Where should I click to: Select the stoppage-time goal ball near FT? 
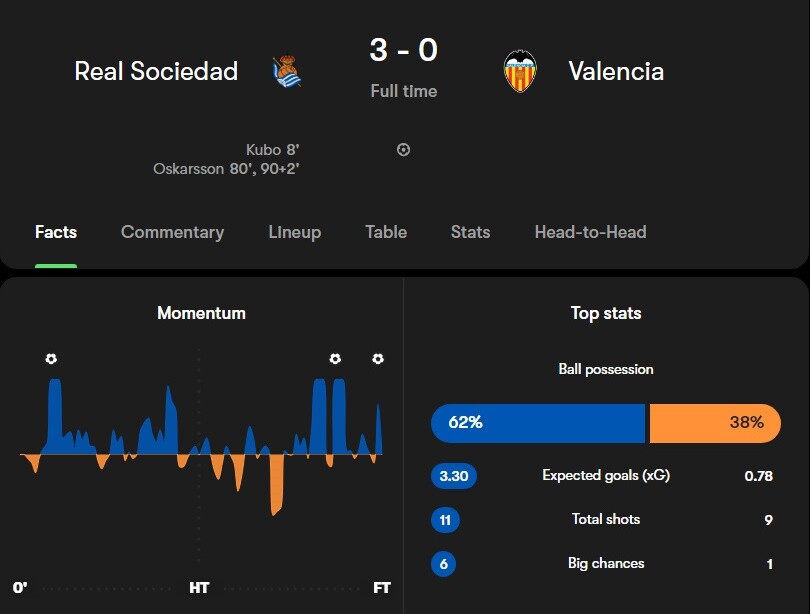(x=377, y=358)
